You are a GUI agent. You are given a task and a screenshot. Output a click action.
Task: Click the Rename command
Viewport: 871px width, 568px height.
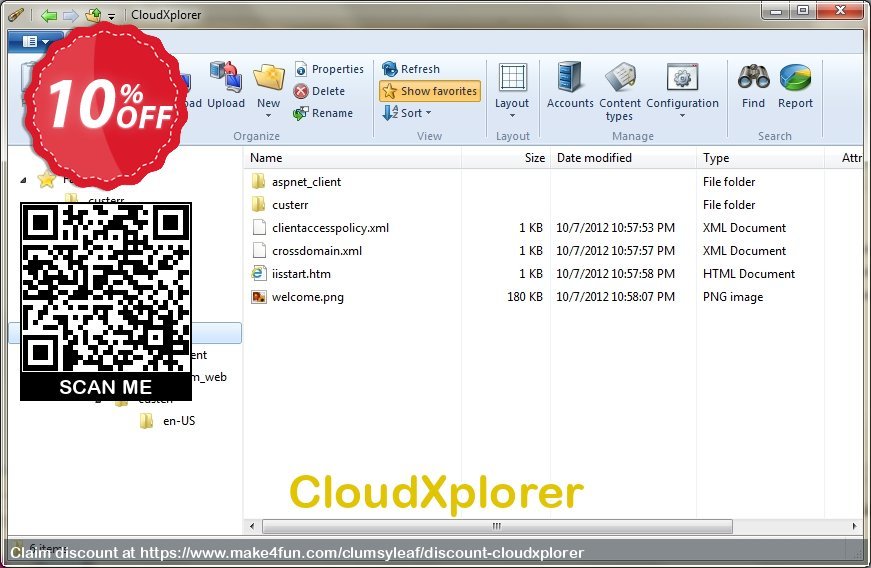point(323,113)
